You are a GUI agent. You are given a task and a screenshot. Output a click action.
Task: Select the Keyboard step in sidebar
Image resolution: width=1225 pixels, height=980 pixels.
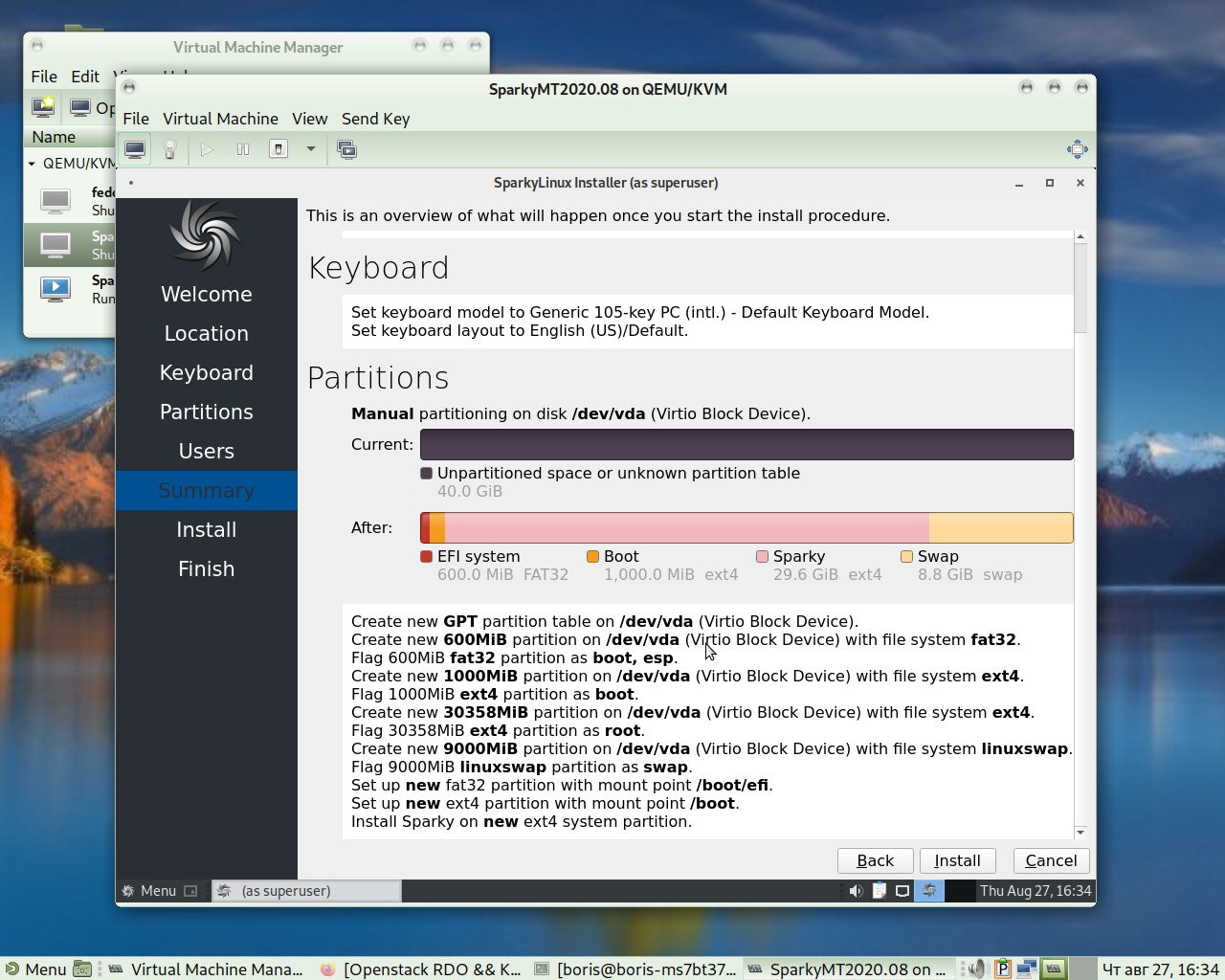(207, 372)
